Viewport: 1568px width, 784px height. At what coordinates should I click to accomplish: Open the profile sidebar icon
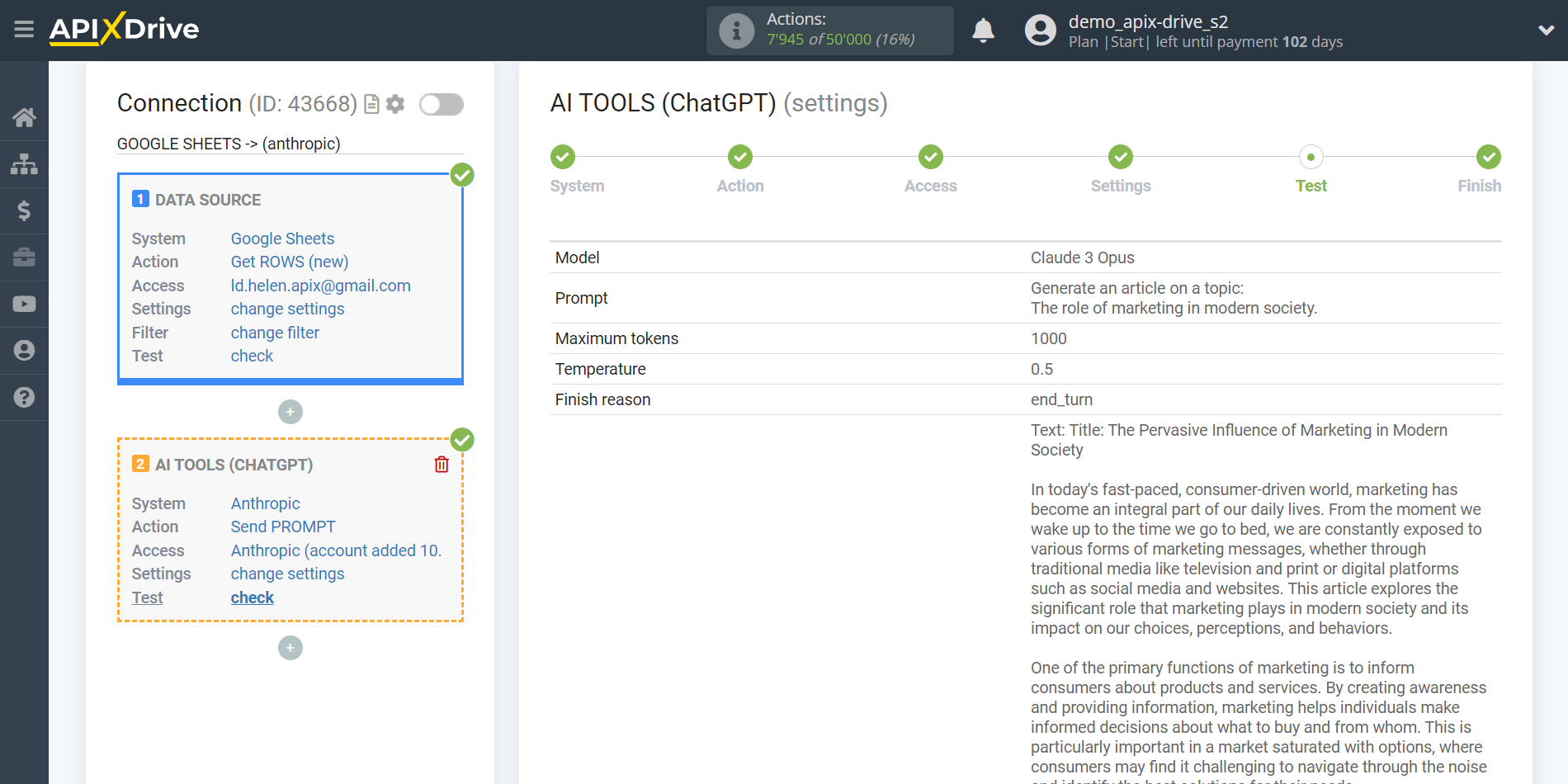point(24,351)
